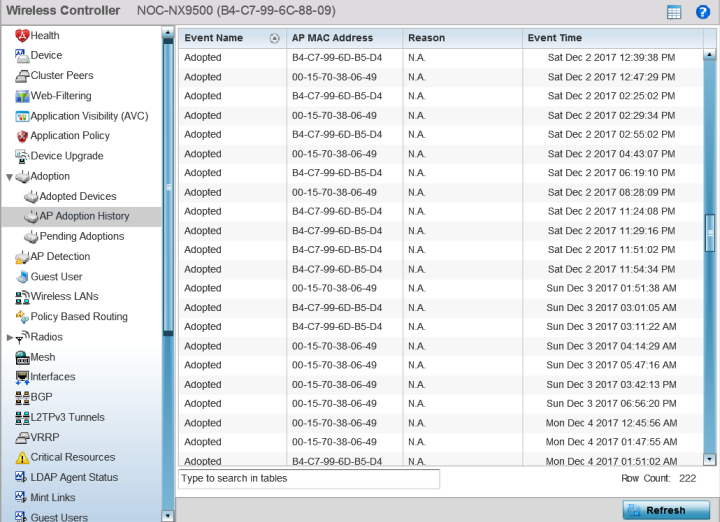The image size is (720, 522).
Task: Click table scrollbar up arrow
Action: (709, 55)
